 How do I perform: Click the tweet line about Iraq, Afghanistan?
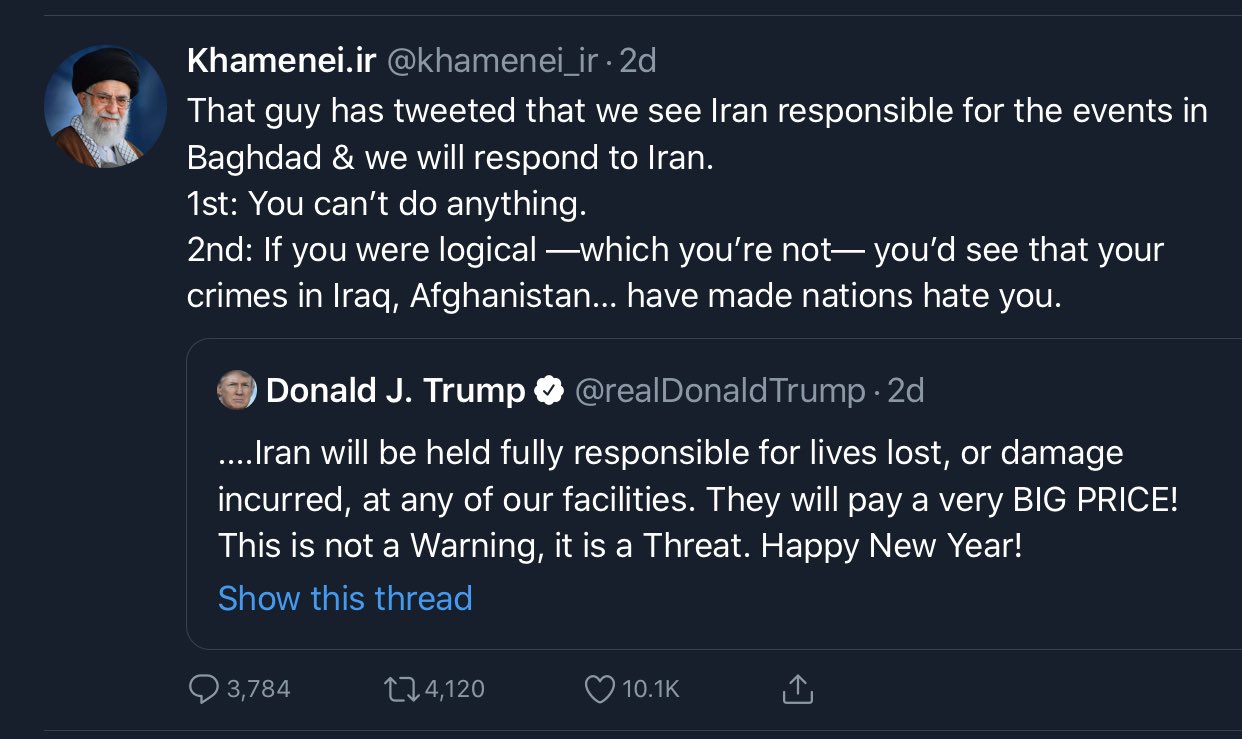(623, 297)
